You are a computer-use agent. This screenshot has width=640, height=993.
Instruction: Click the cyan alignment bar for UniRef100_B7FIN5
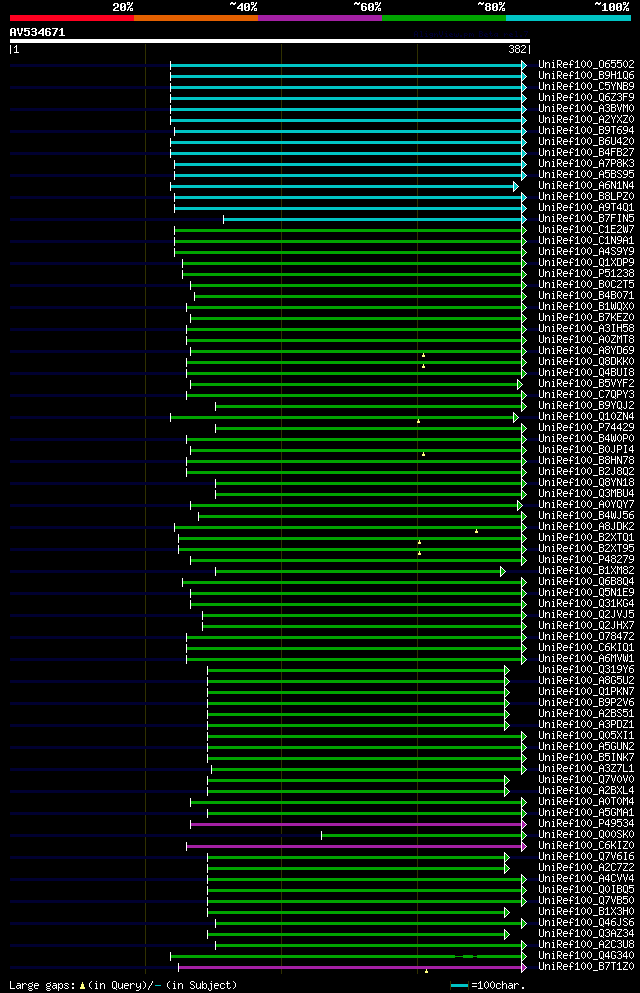click(373, 219)
